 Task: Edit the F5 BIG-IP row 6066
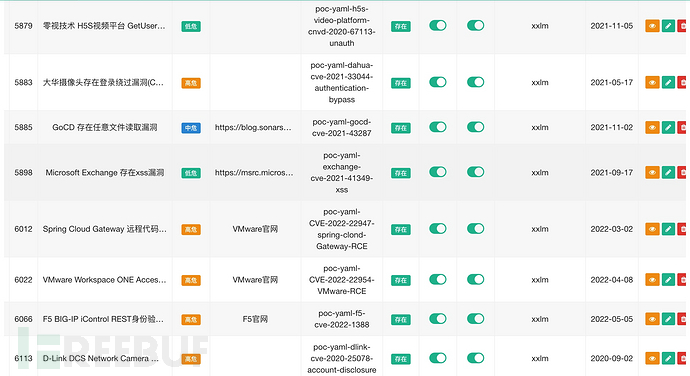(668, 319)
